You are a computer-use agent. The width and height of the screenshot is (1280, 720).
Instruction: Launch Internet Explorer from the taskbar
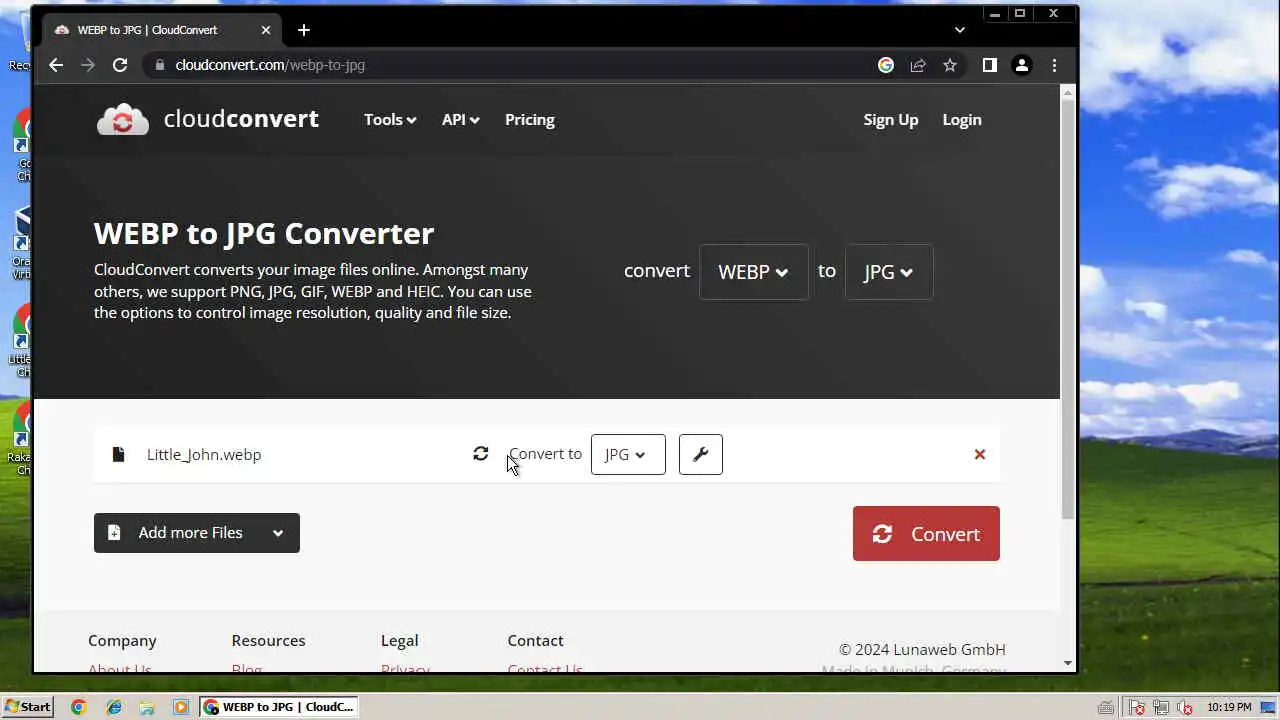[x=113, y=707]
